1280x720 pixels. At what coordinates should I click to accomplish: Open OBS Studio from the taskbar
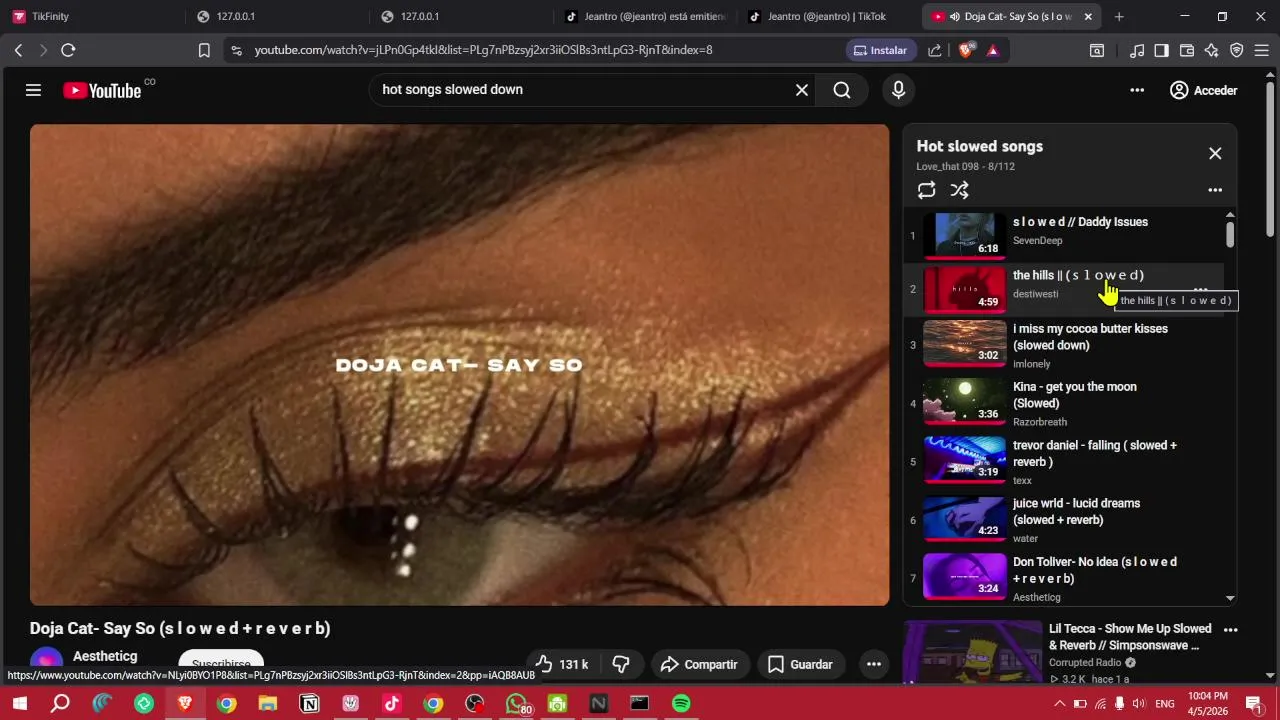click(x=475, y=704)
